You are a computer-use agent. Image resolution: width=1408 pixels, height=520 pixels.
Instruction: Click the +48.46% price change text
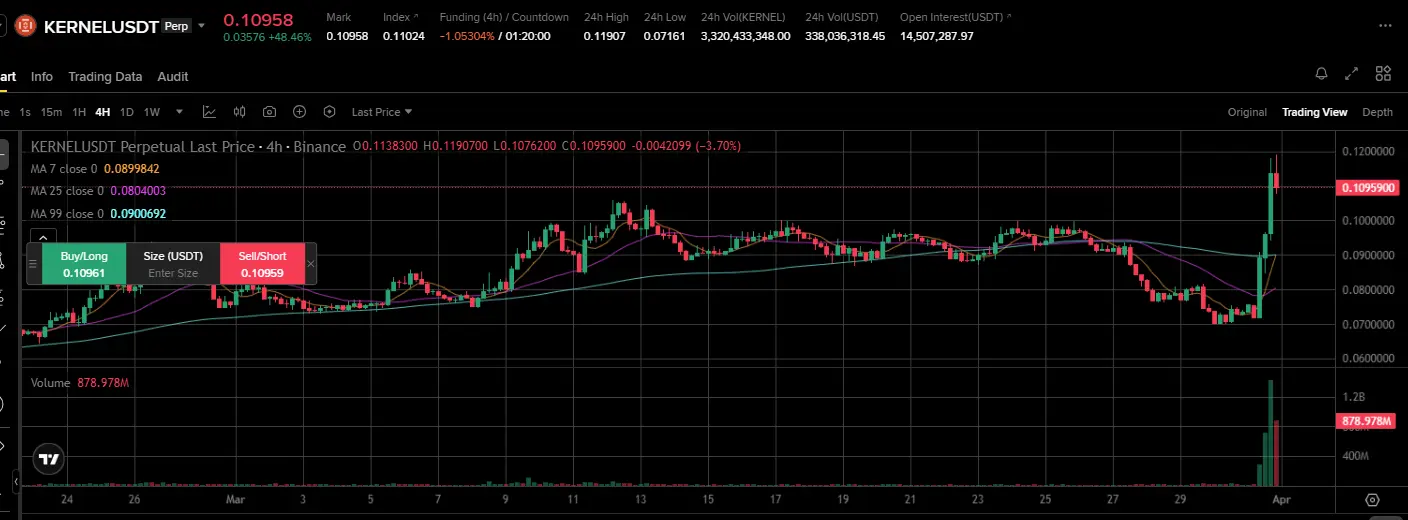point(289,37)
